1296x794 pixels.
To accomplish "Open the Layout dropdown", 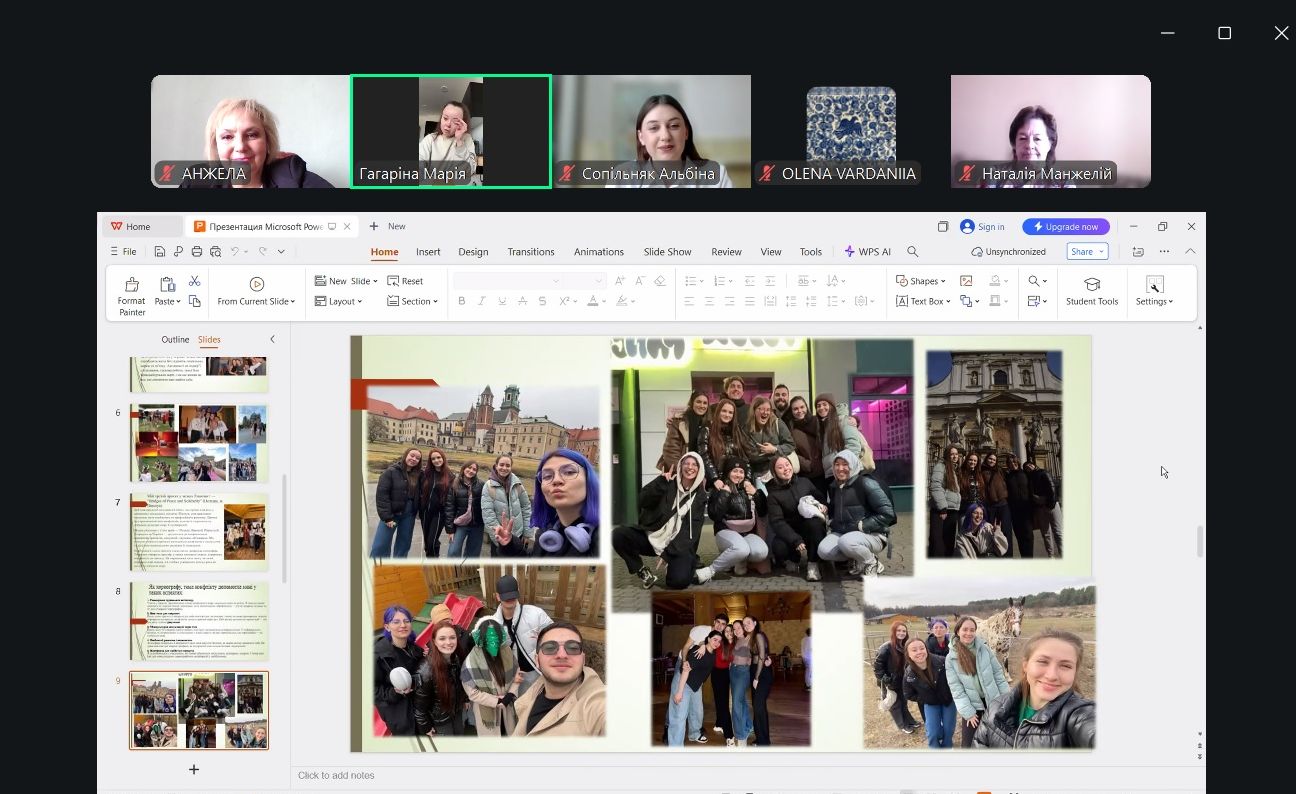I will pos(338,301).
